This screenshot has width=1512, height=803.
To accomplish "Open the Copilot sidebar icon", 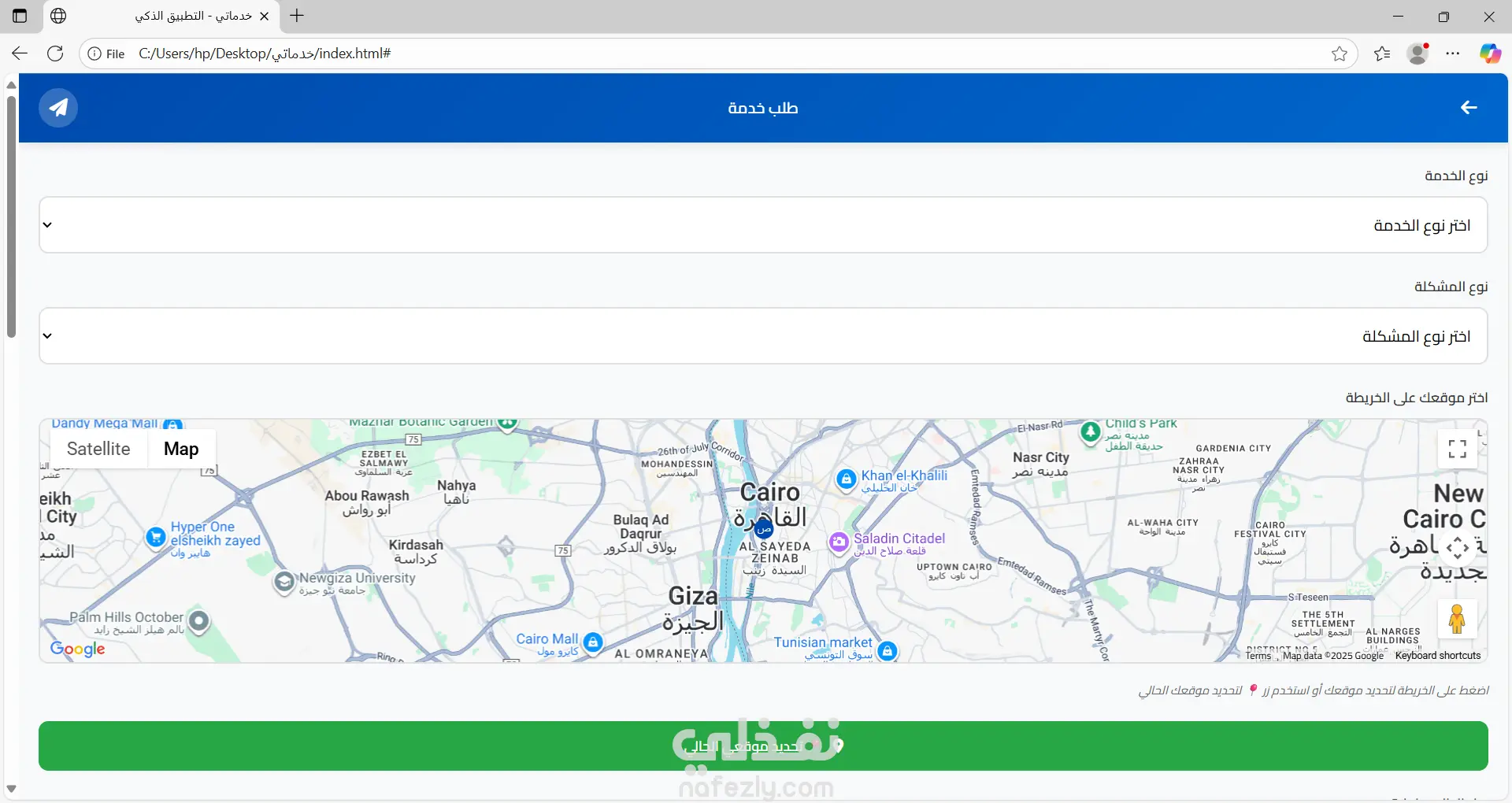I will [1490, 54].
